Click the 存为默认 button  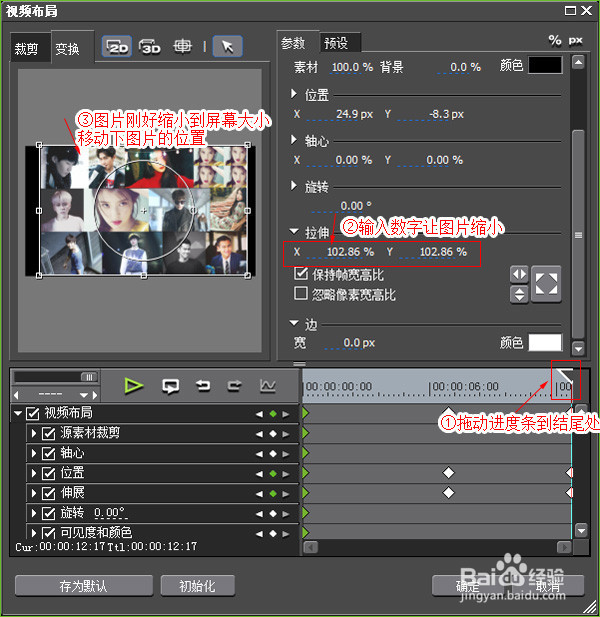point(83,586)
